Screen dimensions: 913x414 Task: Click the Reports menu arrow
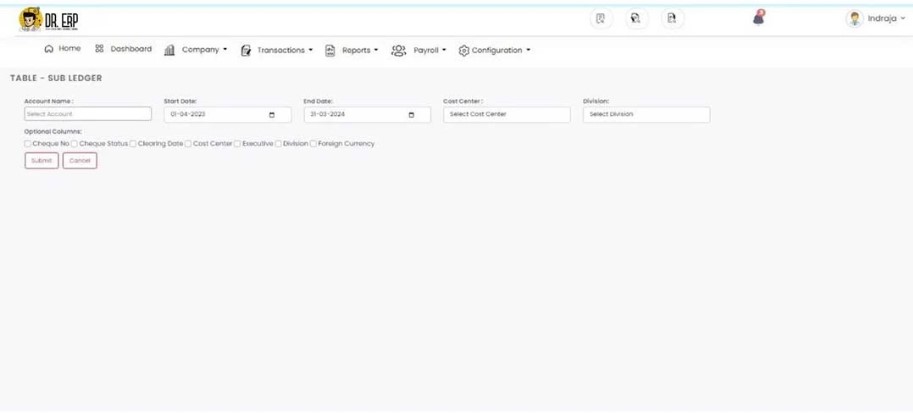pos(376,50)
